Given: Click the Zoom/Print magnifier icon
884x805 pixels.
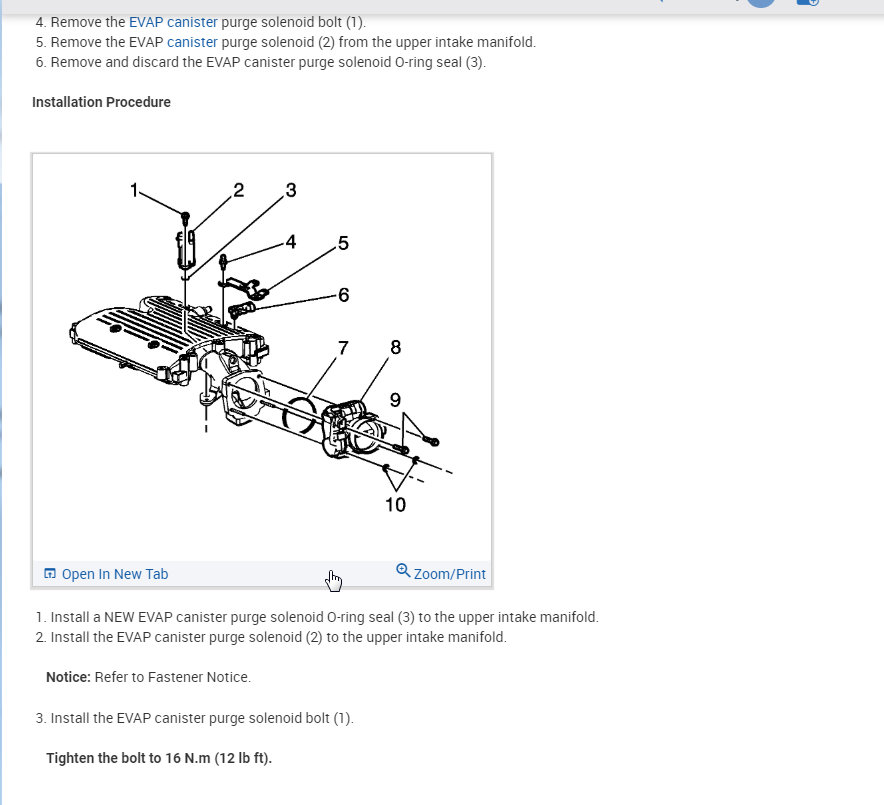Looking at the screenshot, I should click(403, 570).
